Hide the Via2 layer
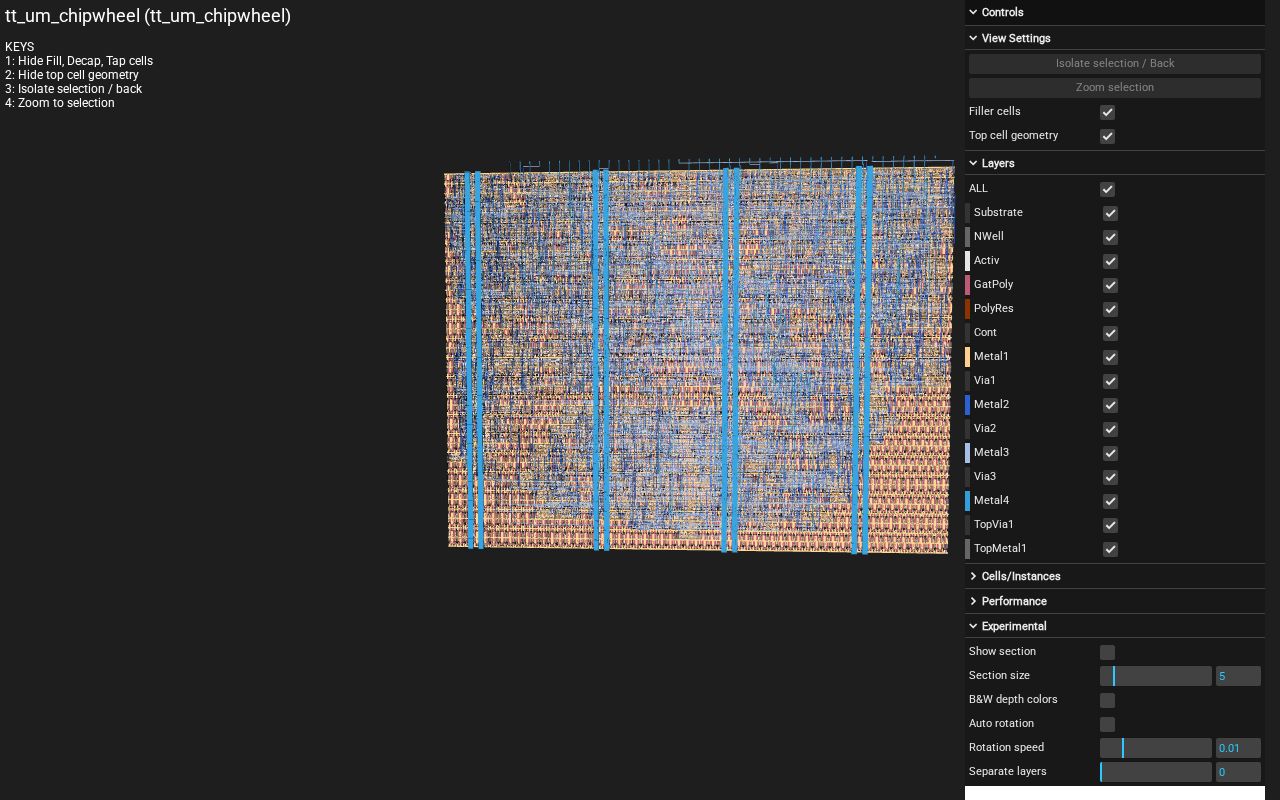Screen dimensions: 1280x800 tap(1110, 429)
